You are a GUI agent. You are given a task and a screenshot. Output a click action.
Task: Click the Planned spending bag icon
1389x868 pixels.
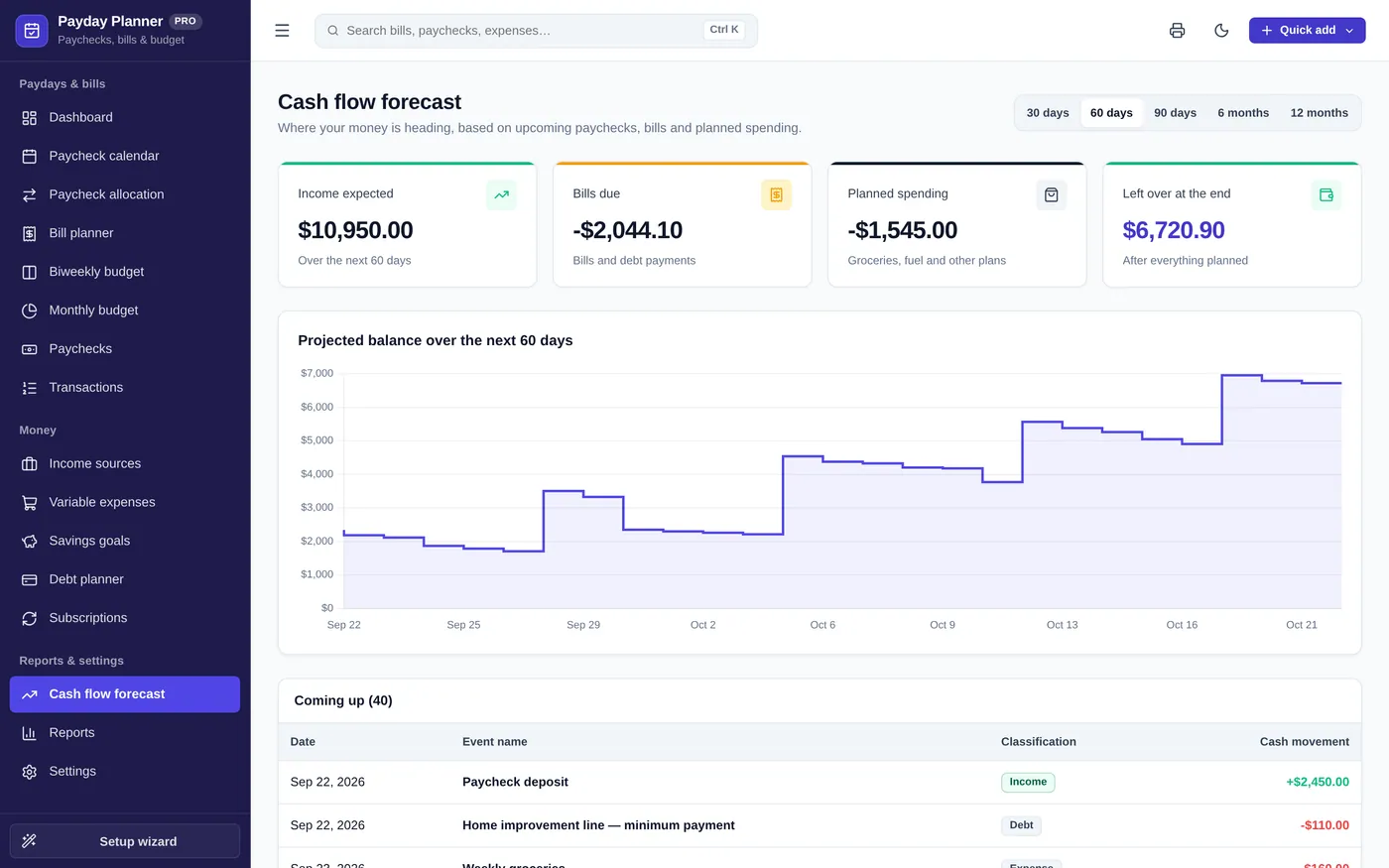(1051, 194)
